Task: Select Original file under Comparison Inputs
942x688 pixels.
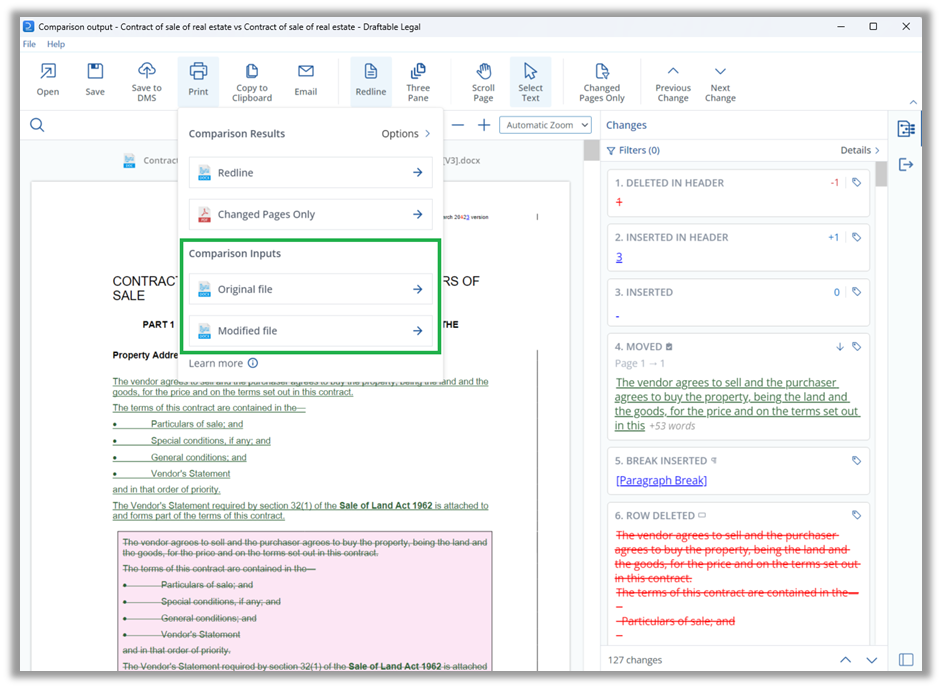Action: pyautogui.click(x=311, y=289)
